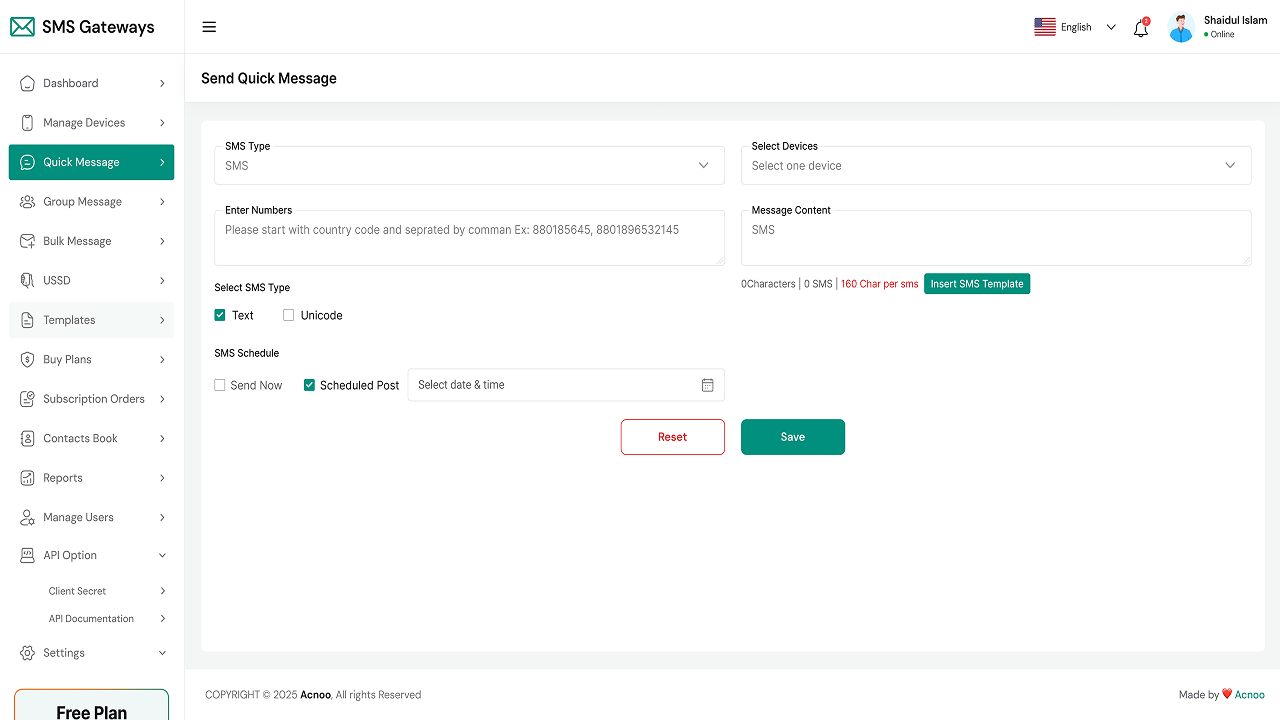Click the Dashboard home icon

click(27, 83)
